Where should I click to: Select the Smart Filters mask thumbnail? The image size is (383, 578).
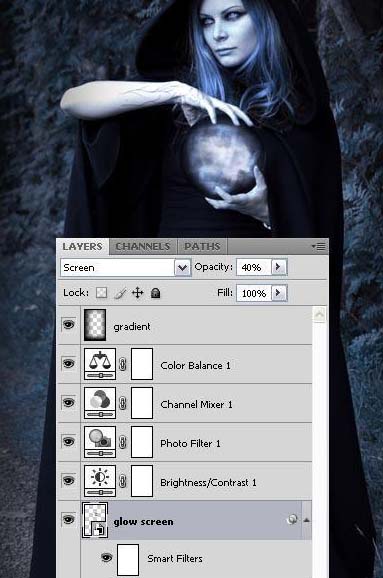click(x=128, y=560)
